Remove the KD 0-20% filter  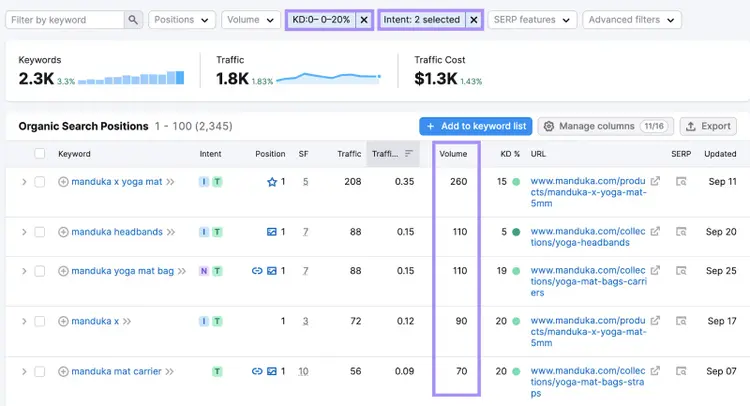[364, 20]
